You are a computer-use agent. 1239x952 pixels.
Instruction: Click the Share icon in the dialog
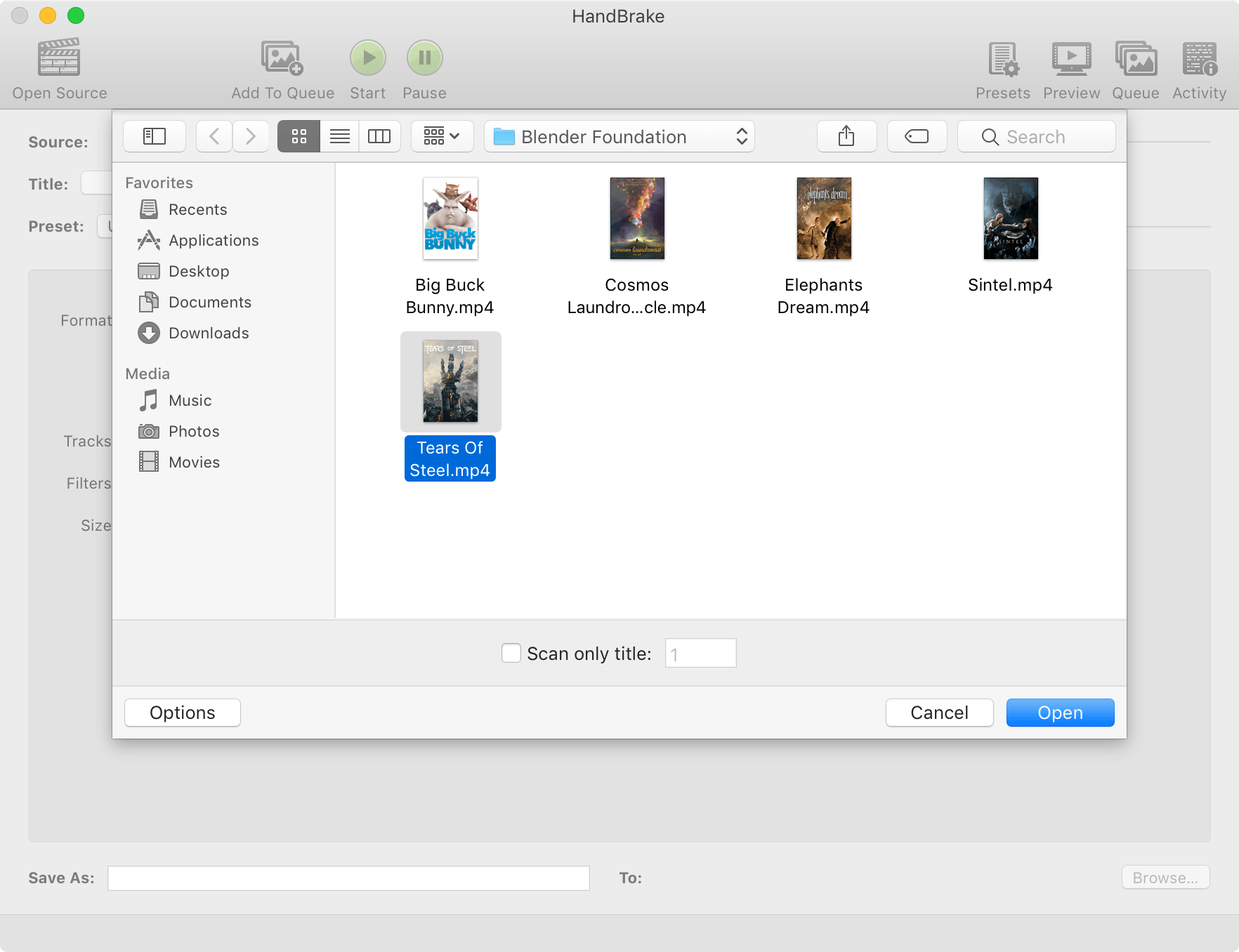point(846,136)
